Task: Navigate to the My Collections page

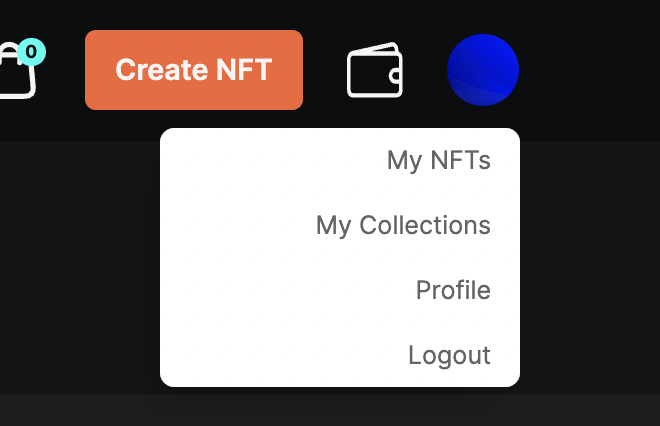Action: [x=403, y=225]
